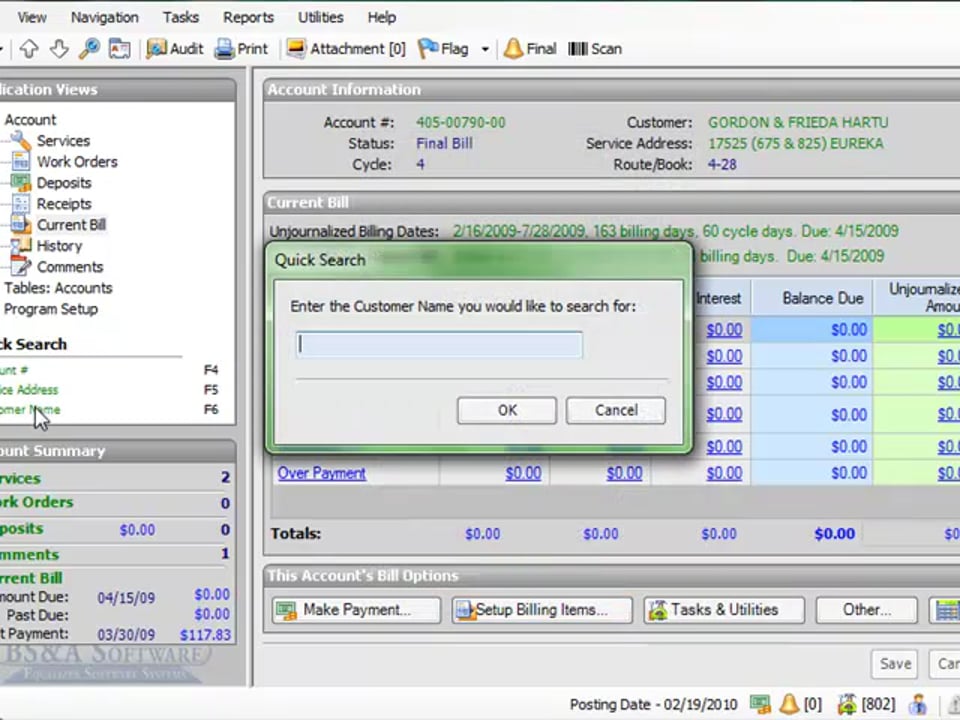Click the up arrow navigation icon

pyautogui.click(x=28, y=48)
